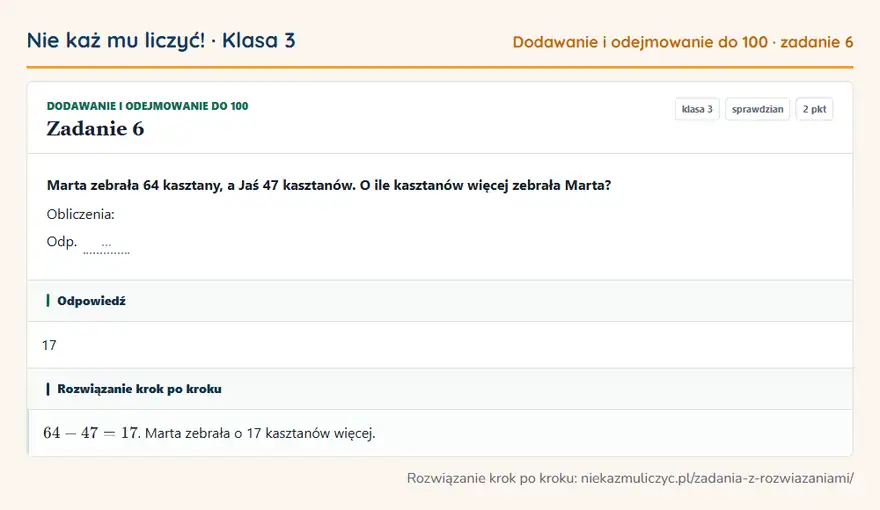
Task: Click the 'Nie każ mu liczyć! · Klasa 3' header title
Action: [161, 40]
